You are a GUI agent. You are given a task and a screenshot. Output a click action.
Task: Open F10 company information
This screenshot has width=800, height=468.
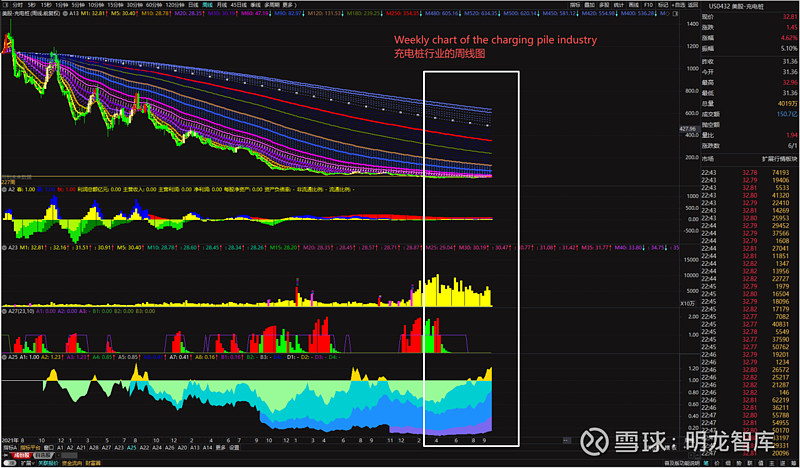(648, 5)
